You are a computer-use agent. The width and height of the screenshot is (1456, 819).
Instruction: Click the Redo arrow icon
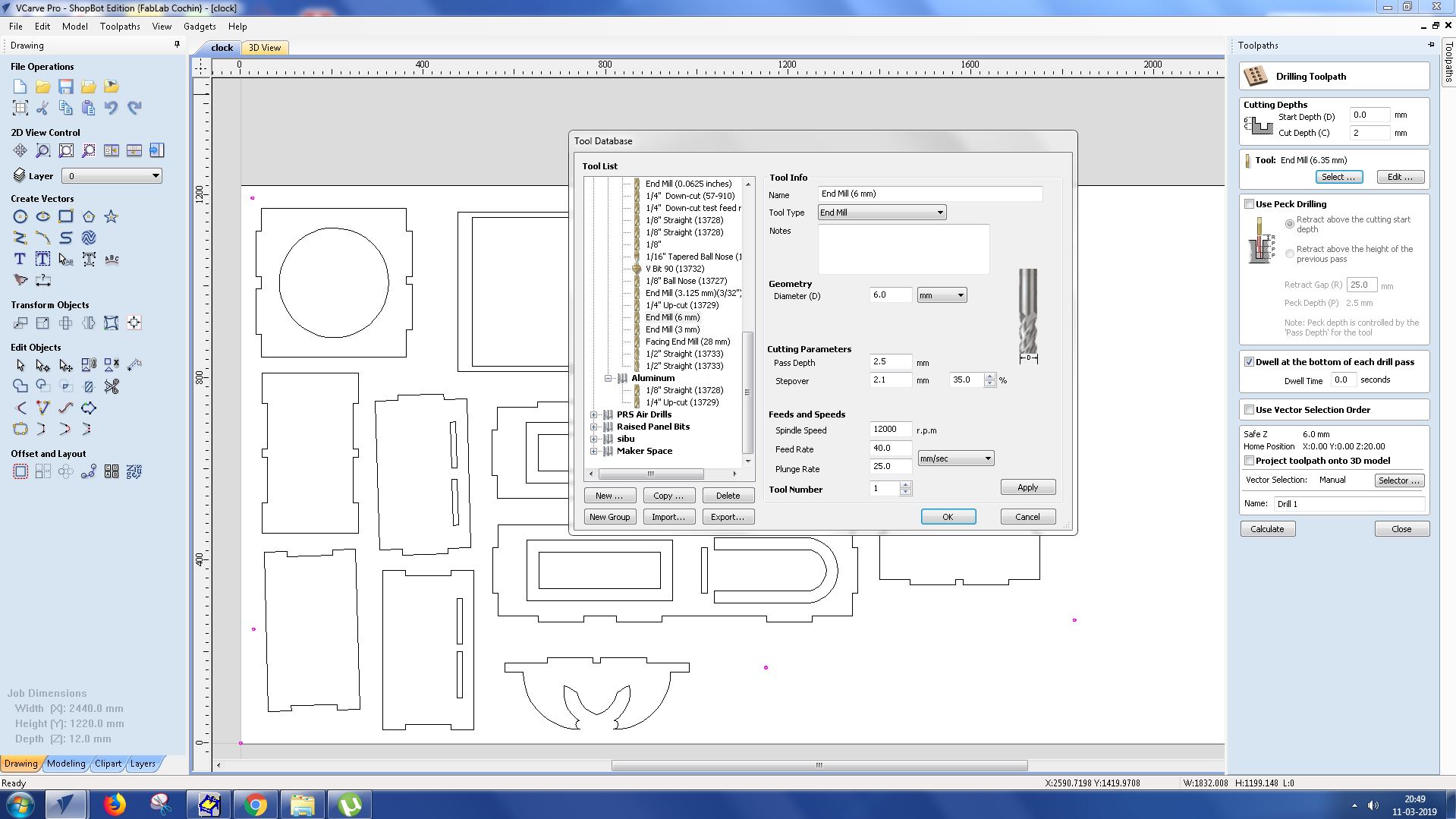click(134, 108)
